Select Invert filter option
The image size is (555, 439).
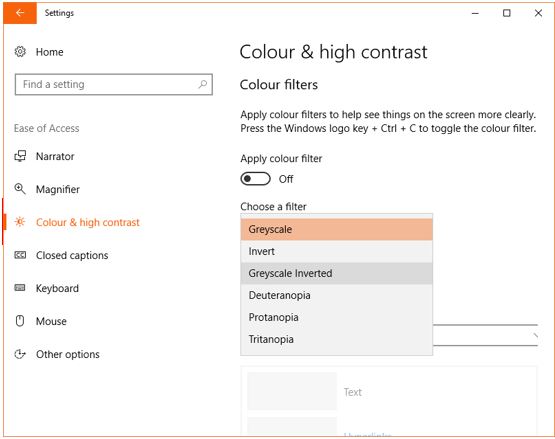(x=337, y=251)
